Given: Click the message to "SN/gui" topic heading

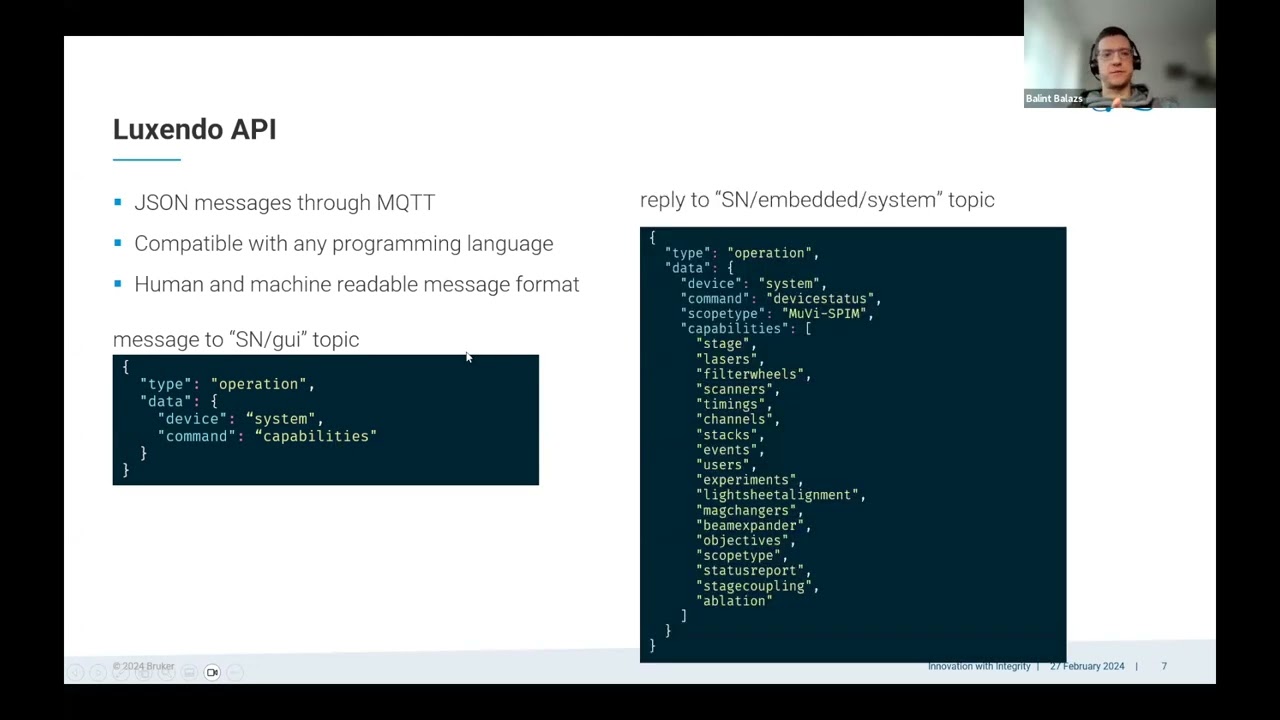Looking at the screenshot, I should coord(236,340).
